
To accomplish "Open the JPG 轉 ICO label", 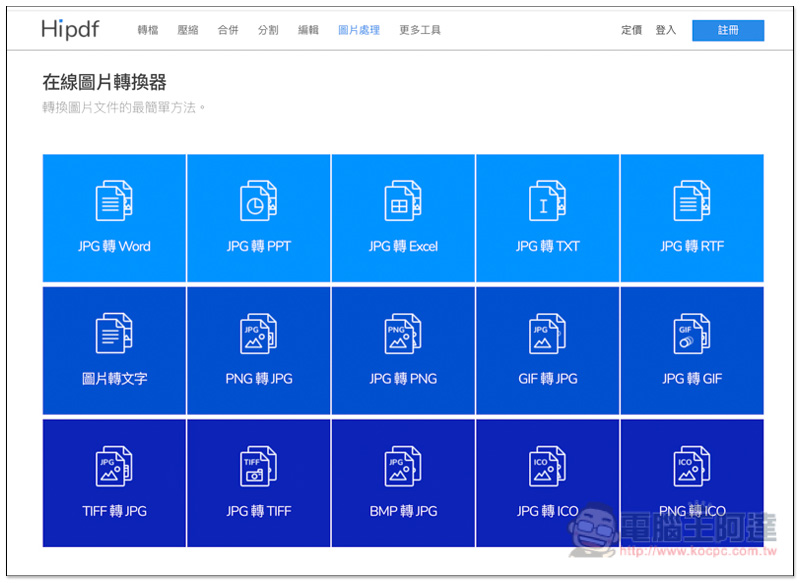I will pos(547,511).
